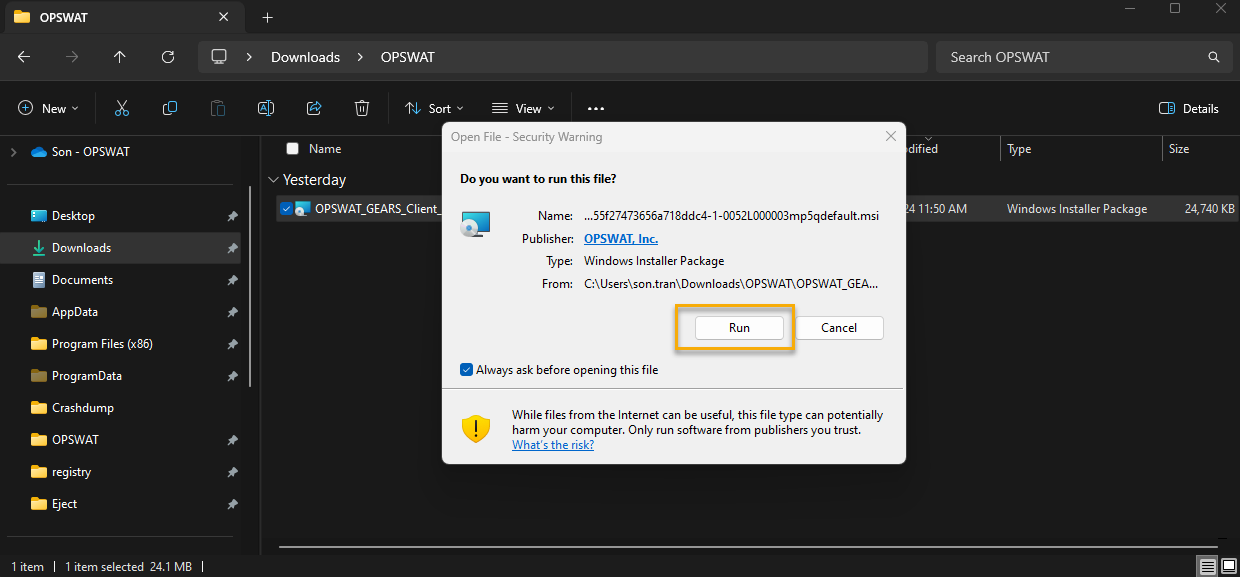The width and height of the screenshot is (1240, 577).
Task: Rename the selected file
Action: [266, 108]
